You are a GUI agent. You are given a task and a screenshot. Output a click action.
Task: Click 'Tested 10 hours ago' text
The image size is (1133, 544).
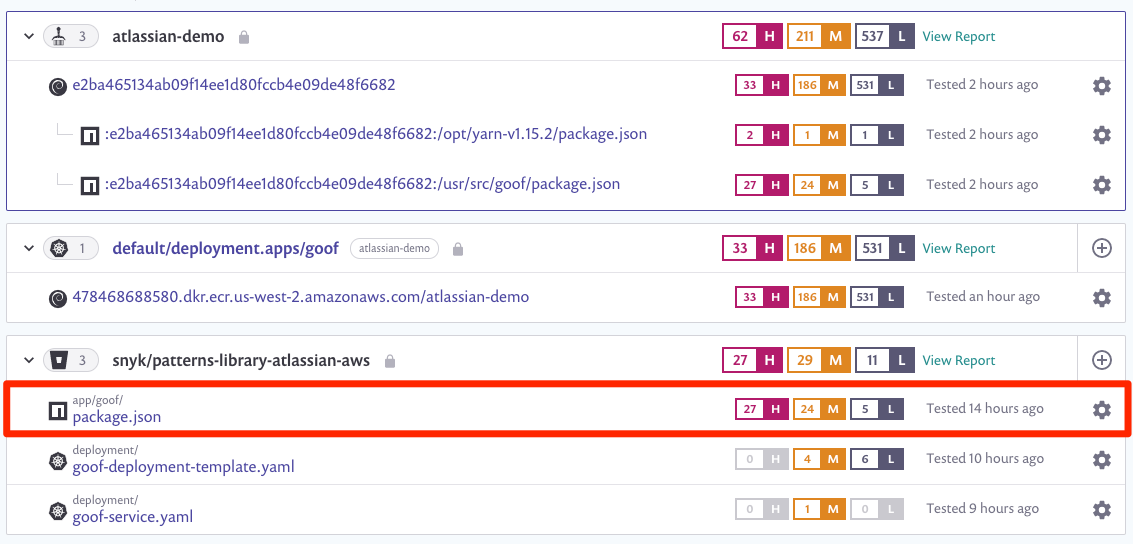[x=985, y=458]
